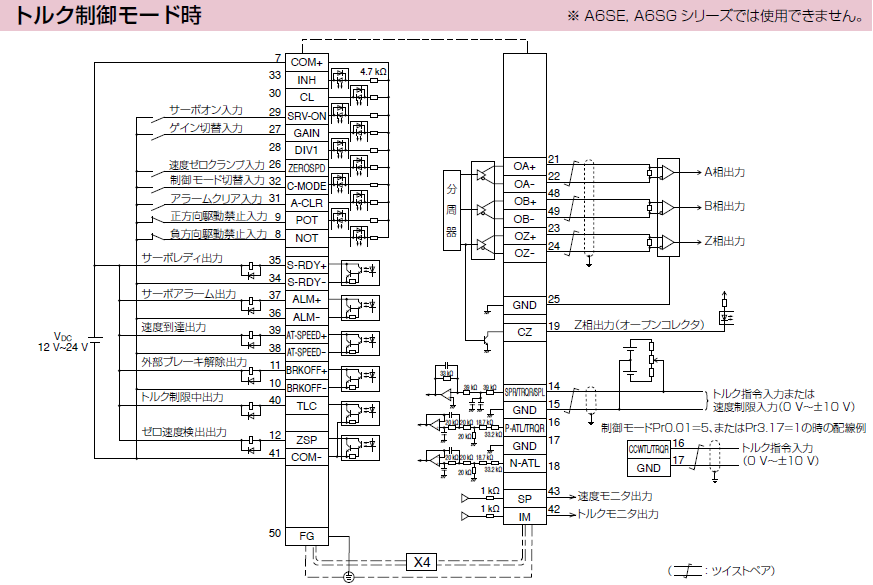Viewport: 873px width, 585px height.
Task: Select the CZ terminal label
Action: point(524,332)
